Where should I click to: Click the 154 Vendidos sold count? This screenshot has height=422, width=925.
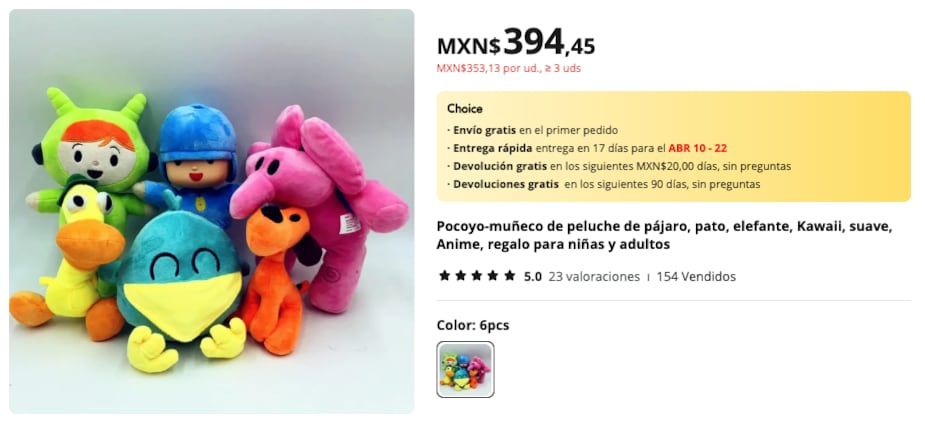click(696, 276)
